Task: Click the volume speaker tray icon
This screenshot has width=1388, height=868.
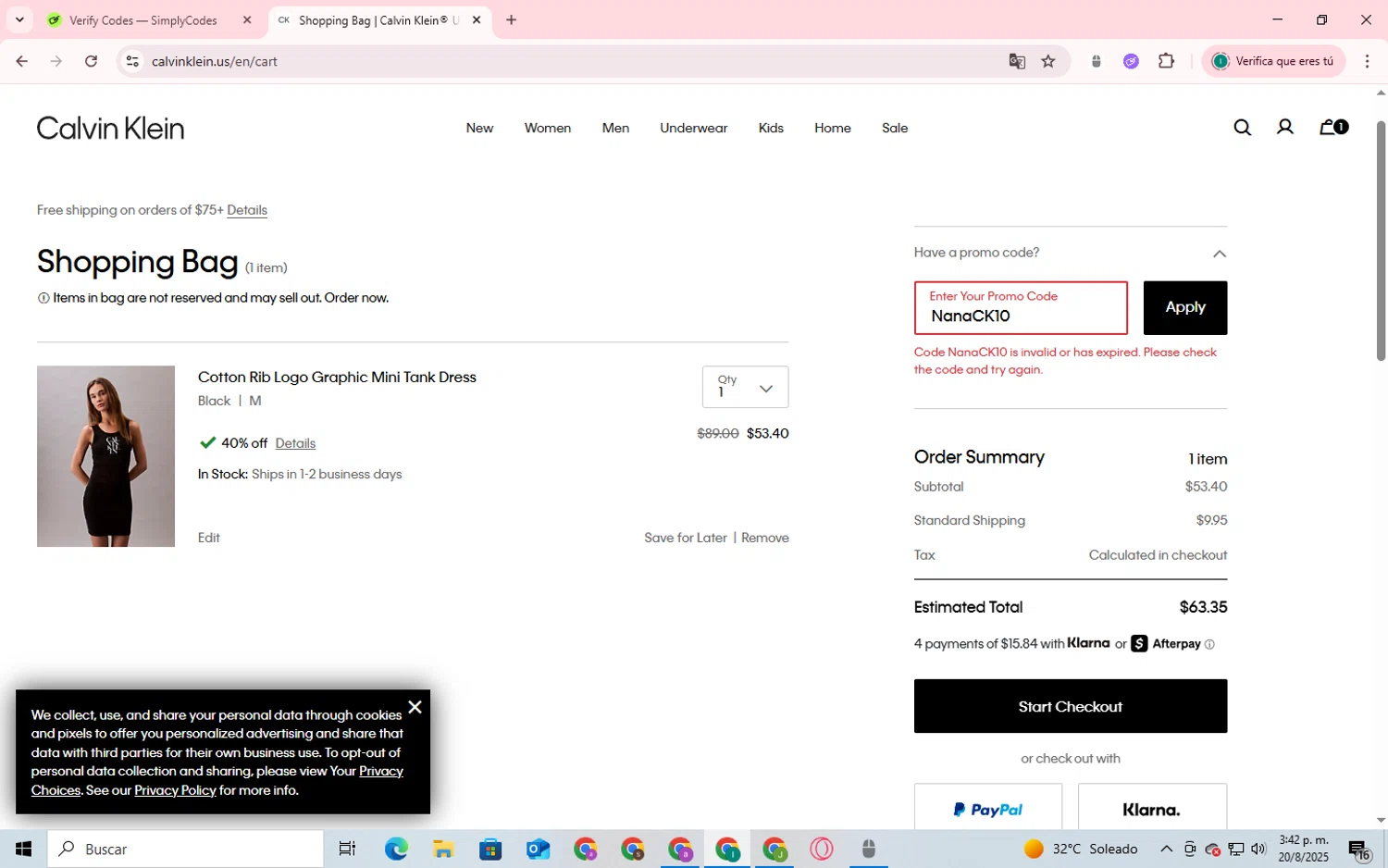Action: pos(1258,849)
